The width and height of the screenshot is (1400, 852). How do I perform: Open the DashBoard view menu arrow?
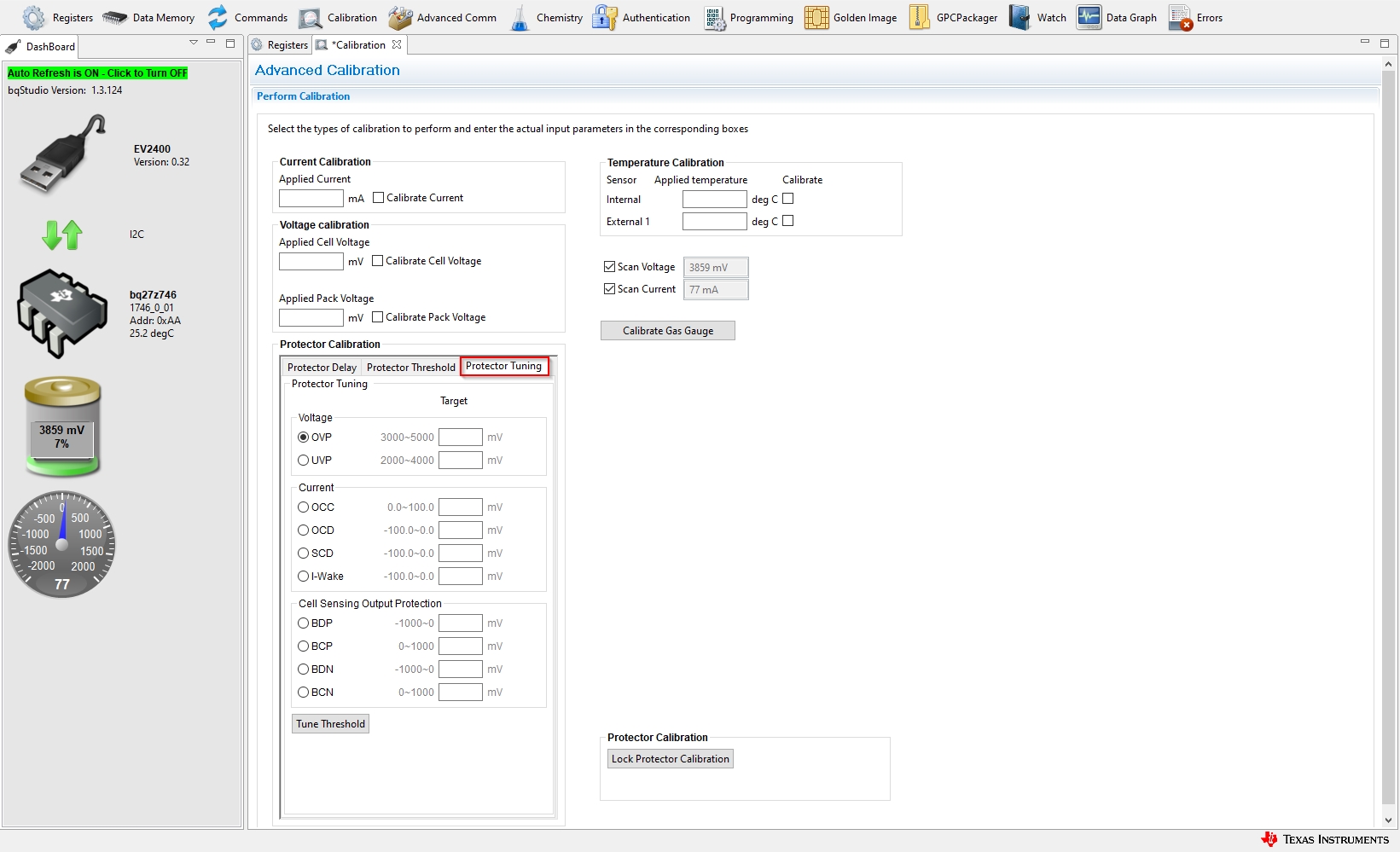pyautogui.click(x=194, y=43)
